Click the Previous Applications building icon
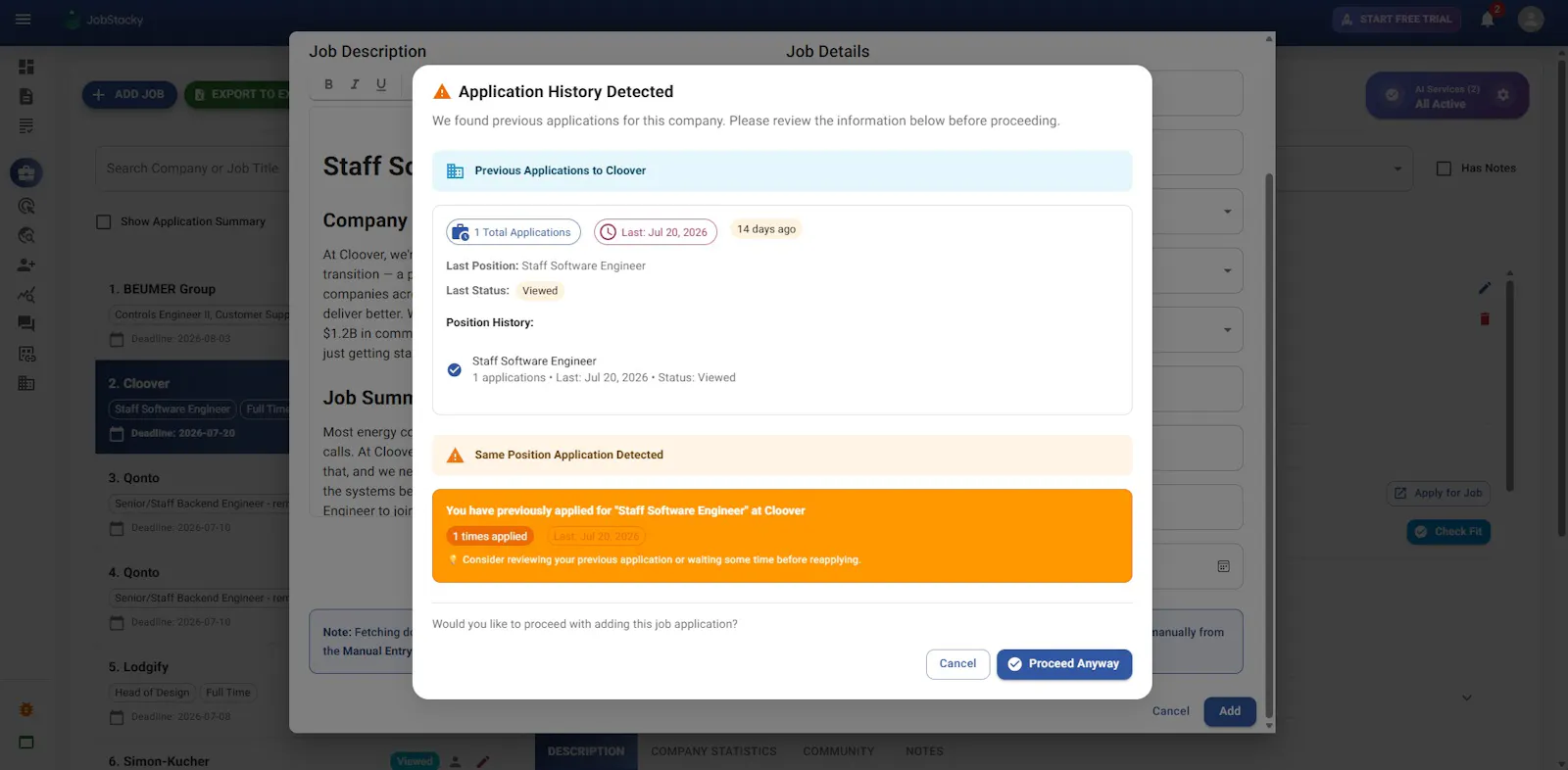Screen dimensions: 1568x770 455,170
